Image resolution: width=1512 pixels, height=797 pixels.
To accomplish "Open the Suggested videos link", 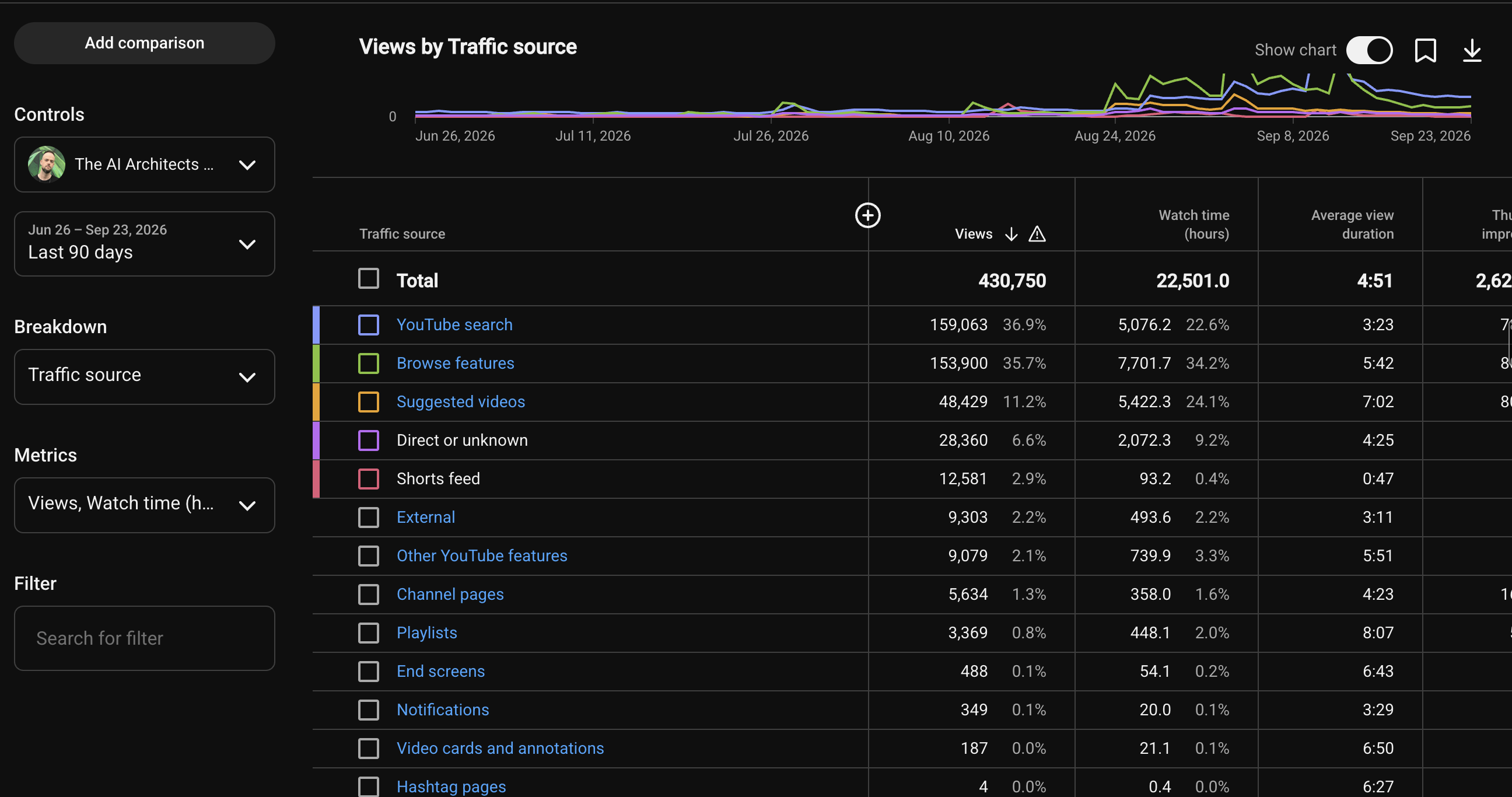I will (x=461, y=401).
